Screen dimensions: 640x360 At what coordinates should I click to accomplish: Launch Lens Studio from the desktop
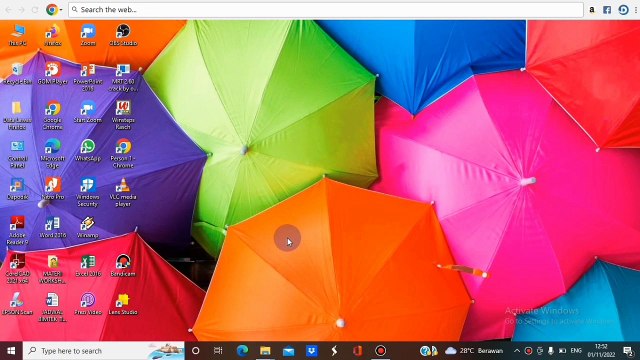123,304
